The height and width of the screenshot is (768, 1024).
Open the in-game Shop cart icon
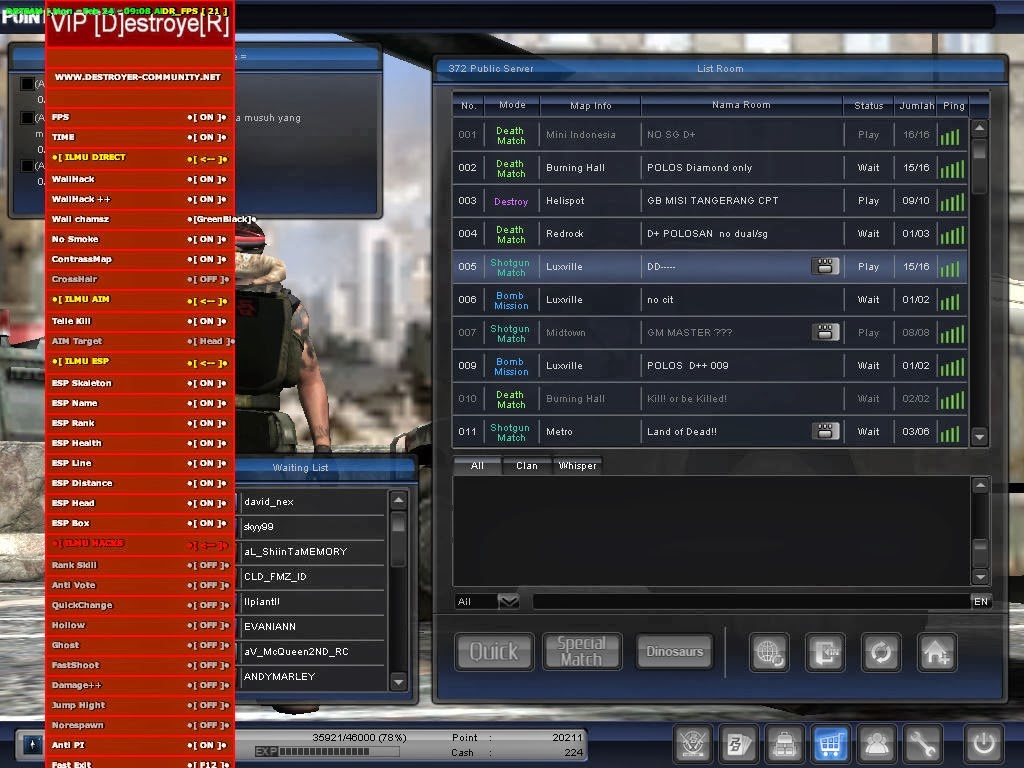[x=831, y=744]
